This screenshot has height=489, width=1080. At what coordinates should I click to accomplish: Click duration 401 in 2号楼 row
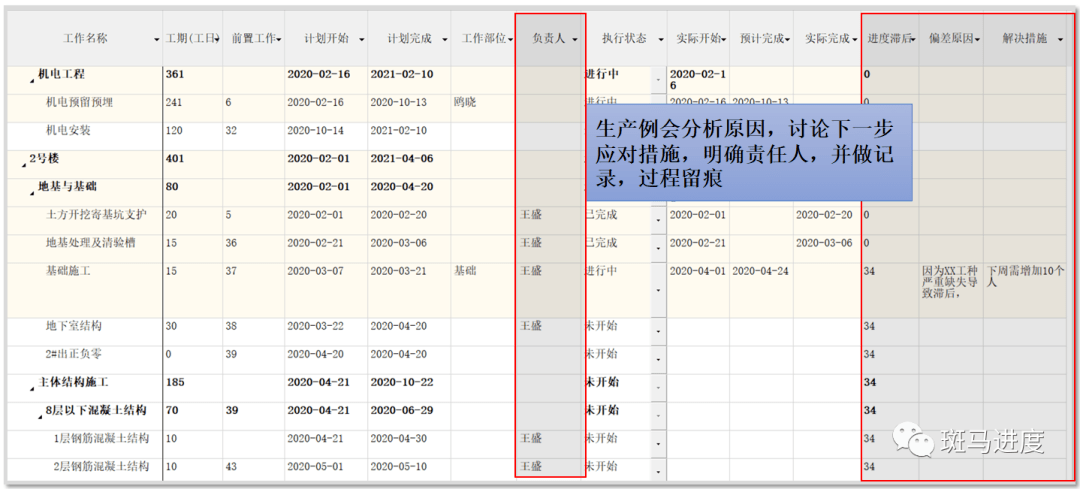point(174,158)
